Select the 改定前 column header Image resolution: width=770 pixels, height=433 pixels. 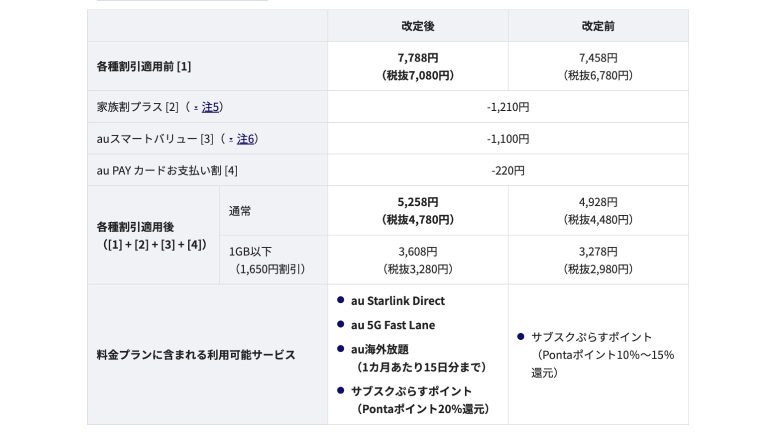[x=598, y=26]
